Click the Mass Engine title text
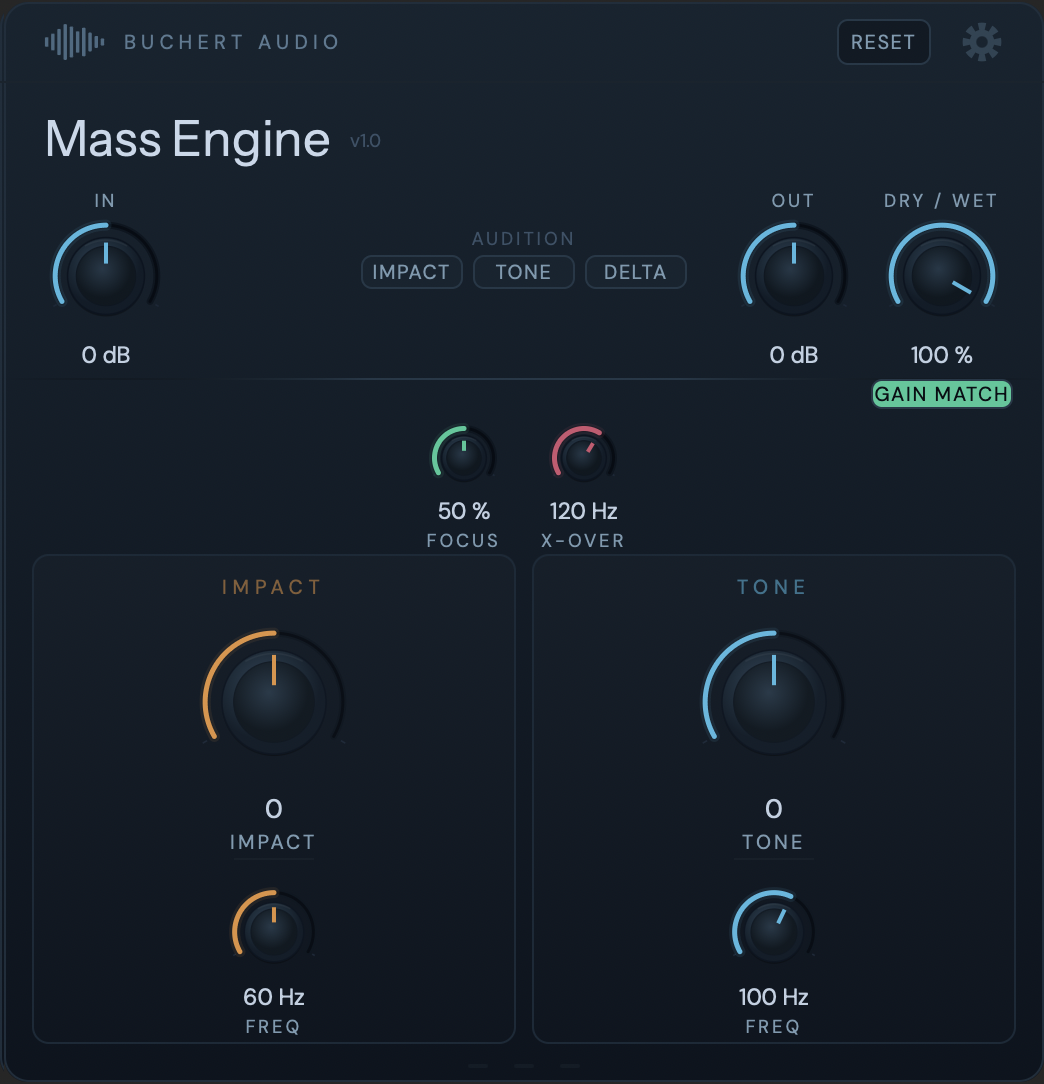Viewport: 1044px width, 1084px height. [x=186, y=139]
